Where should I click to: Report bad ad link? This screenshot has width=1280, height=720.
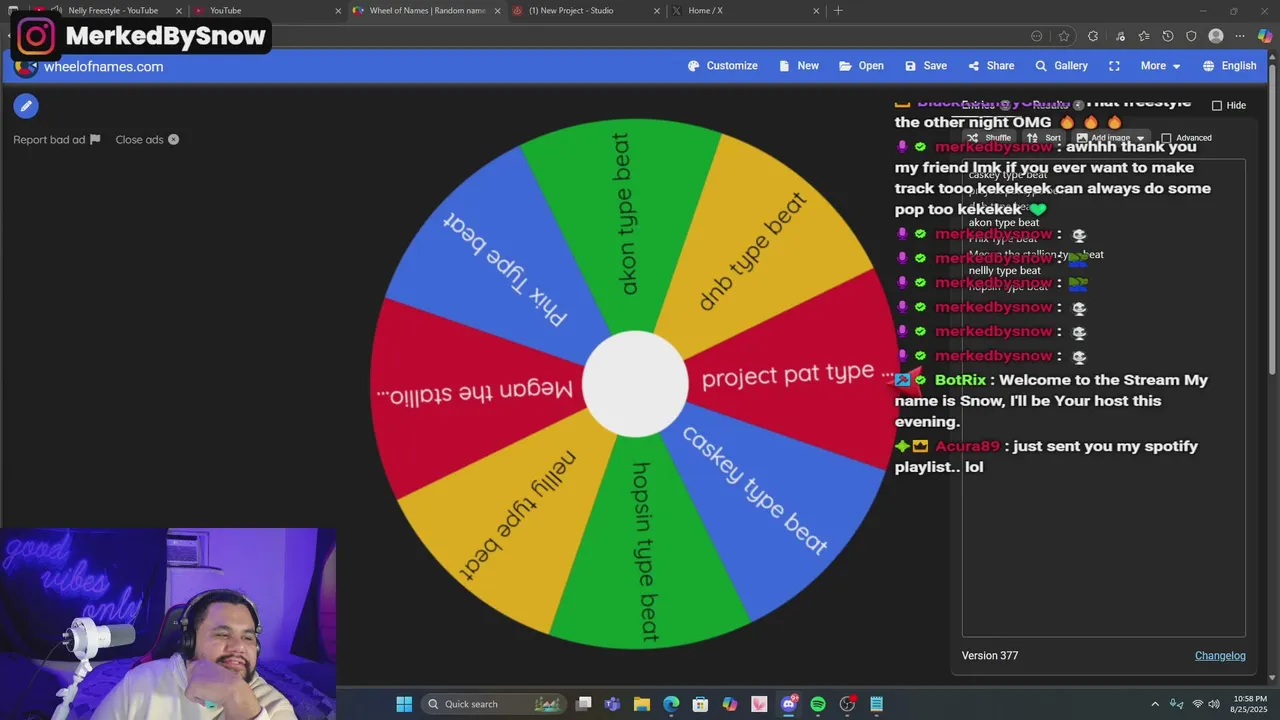click(x=57, y=140)
